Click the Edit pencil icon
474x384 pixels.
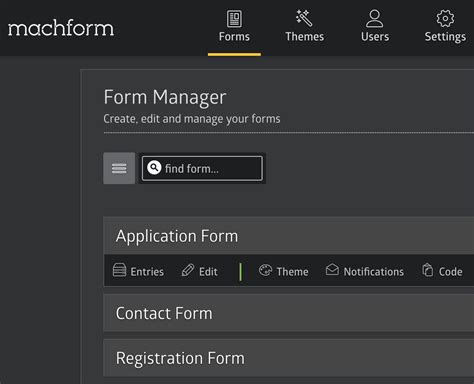(x=188, y=270)
